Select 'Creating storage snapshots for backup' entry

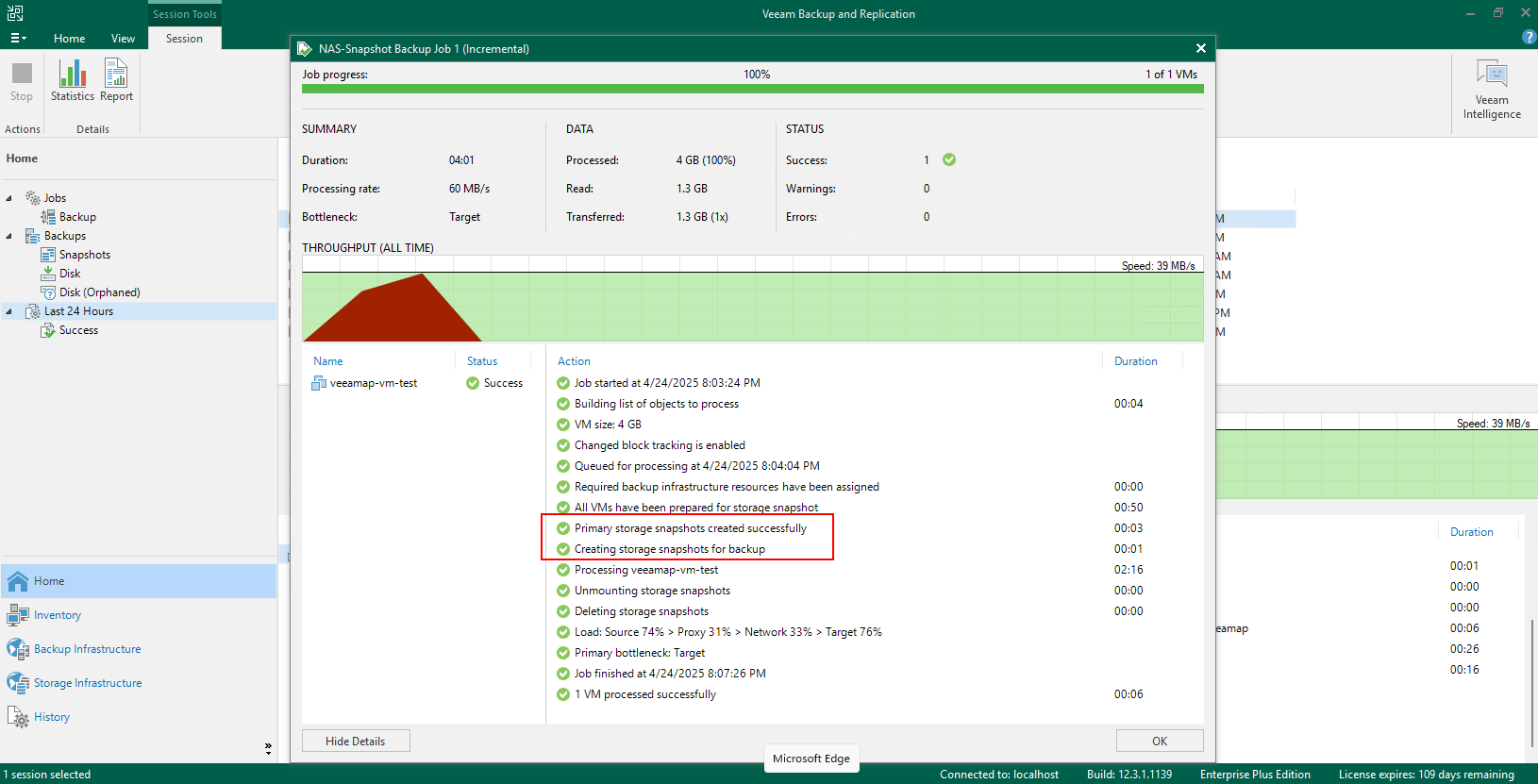pyautogui.click(x=670, y=549)
